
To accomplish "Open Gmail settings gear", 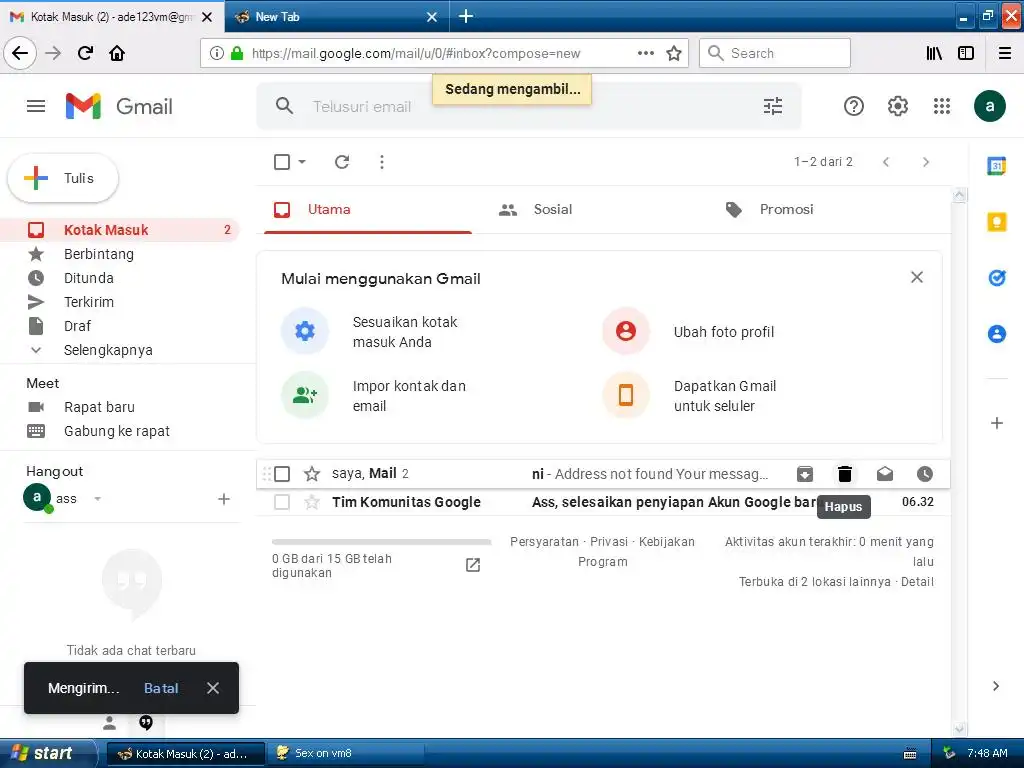I will tap(897, 106).
